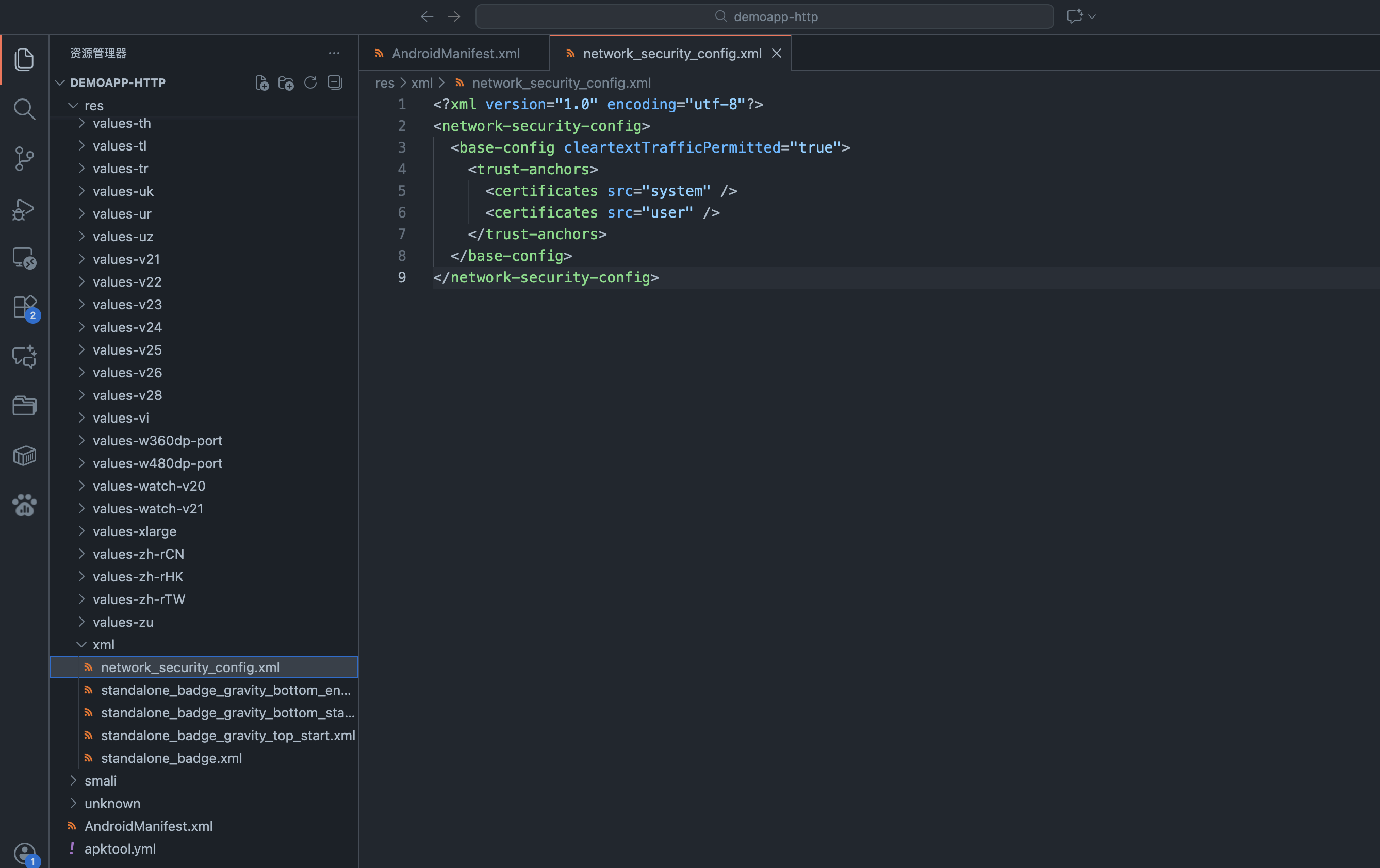
Task: Open the AI chat sparkle icon in activity bar
Action: pyautogui.click(x=24, y=357)
